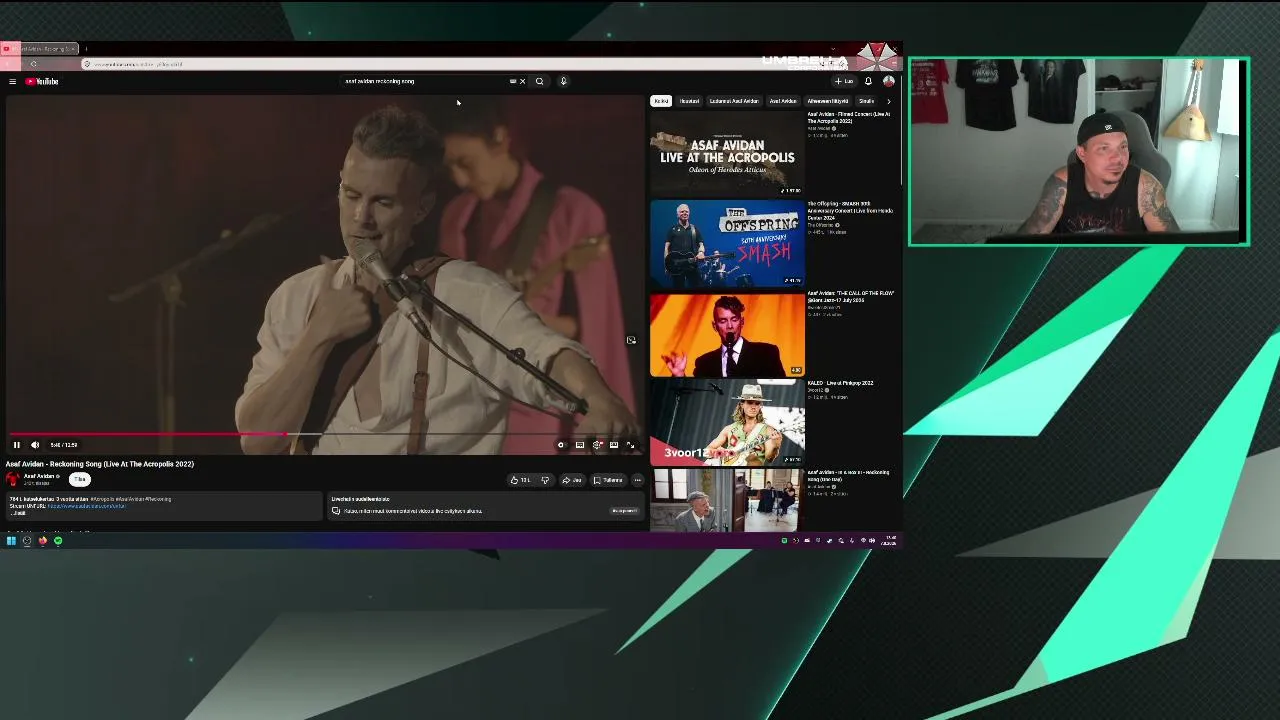Like the Reckoning Song video

(521, 480)
